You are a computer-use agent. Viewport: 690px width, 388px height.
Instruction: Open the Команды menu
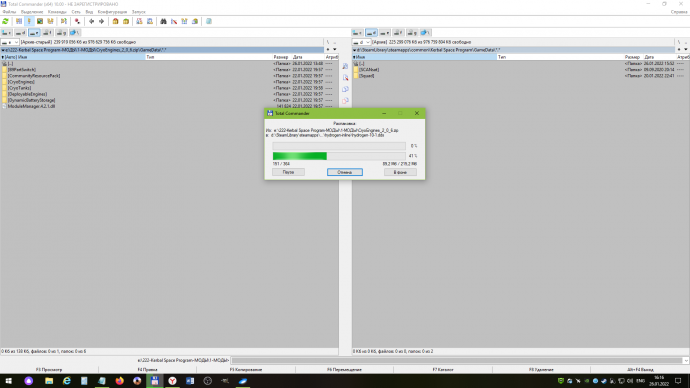click(x=57, y=12)
